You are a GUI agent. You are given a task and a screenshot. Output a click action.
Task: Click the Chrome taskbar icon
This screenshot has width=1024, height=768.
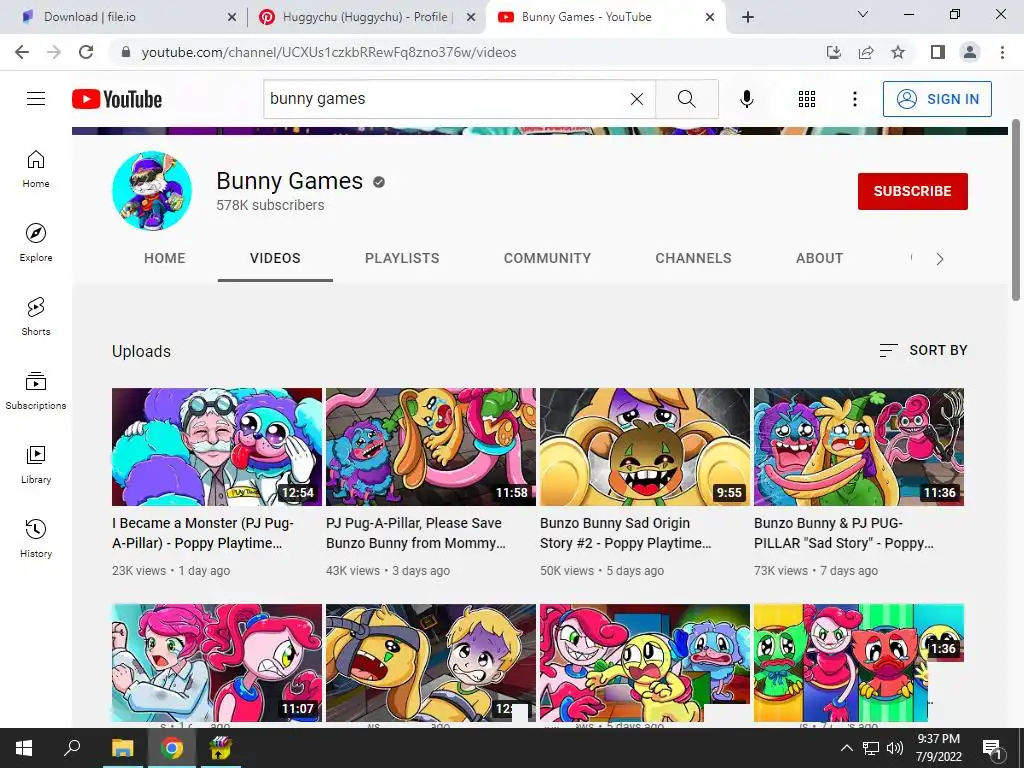[172, 748]
